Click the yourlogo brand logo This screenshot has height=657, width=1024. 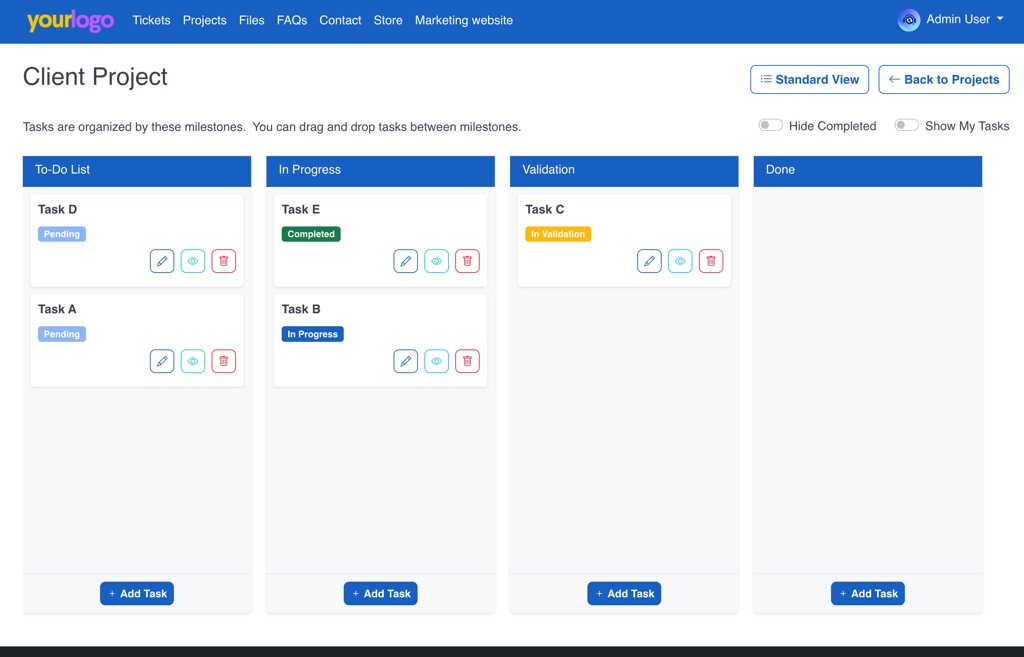pos(70,21)
